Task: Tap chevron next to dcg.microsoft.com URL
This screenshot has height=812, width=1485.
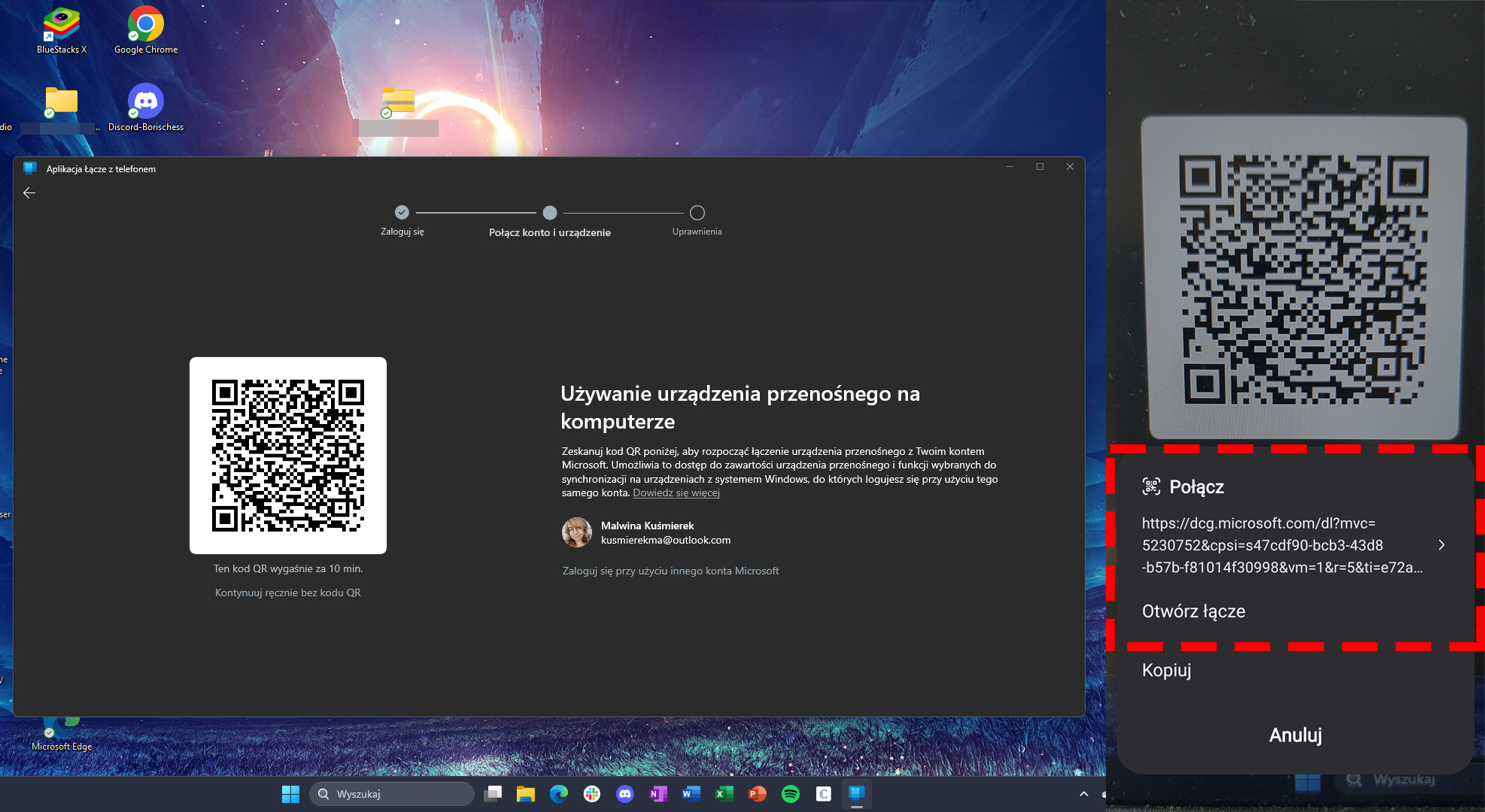Action: (1441, 545)
